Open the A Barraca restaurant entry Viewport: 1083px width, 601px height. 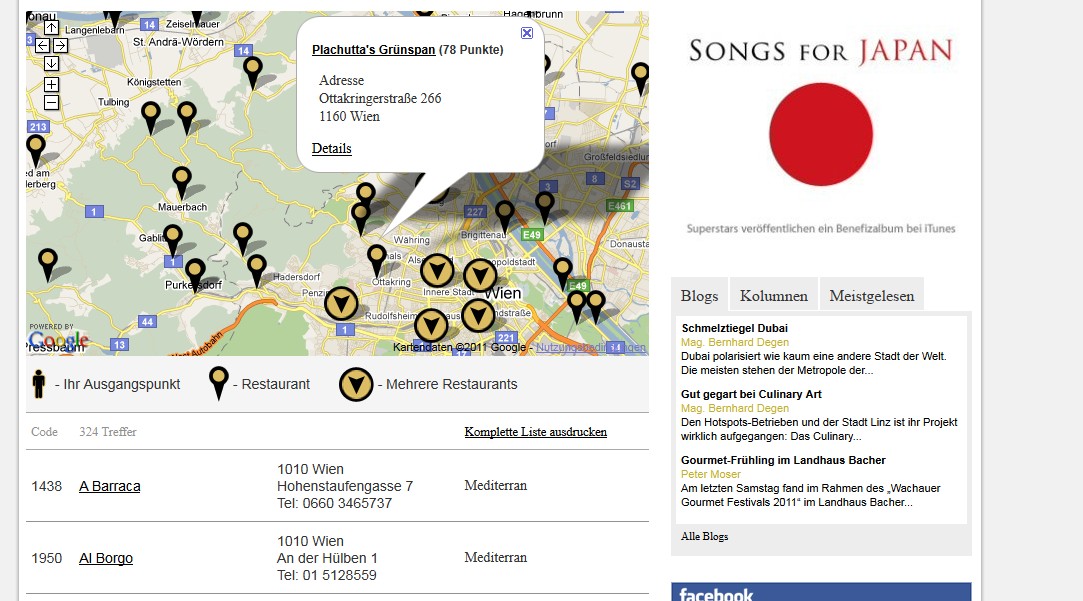[x=109, y=486]
